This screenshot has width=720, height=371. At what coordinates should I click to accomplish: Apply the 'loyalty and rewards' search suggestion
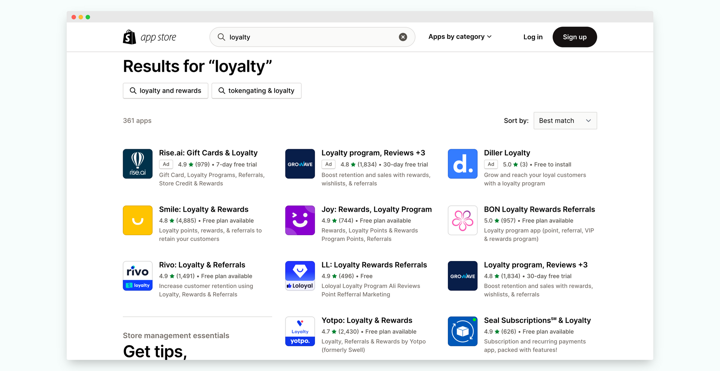coord(165,90)
